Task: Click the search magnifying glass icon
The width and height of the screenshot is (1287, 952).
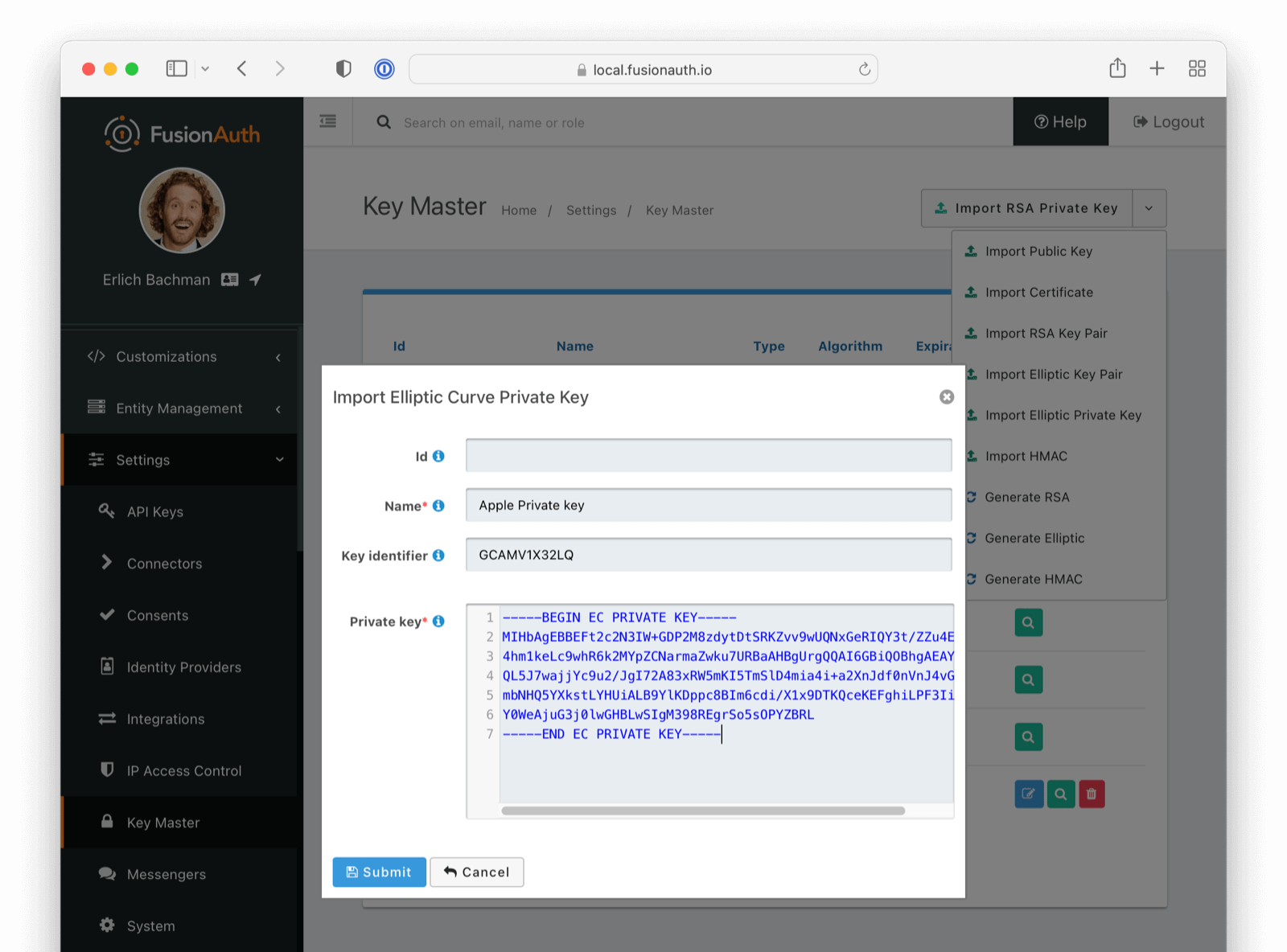Action: (x=383, y=122)
